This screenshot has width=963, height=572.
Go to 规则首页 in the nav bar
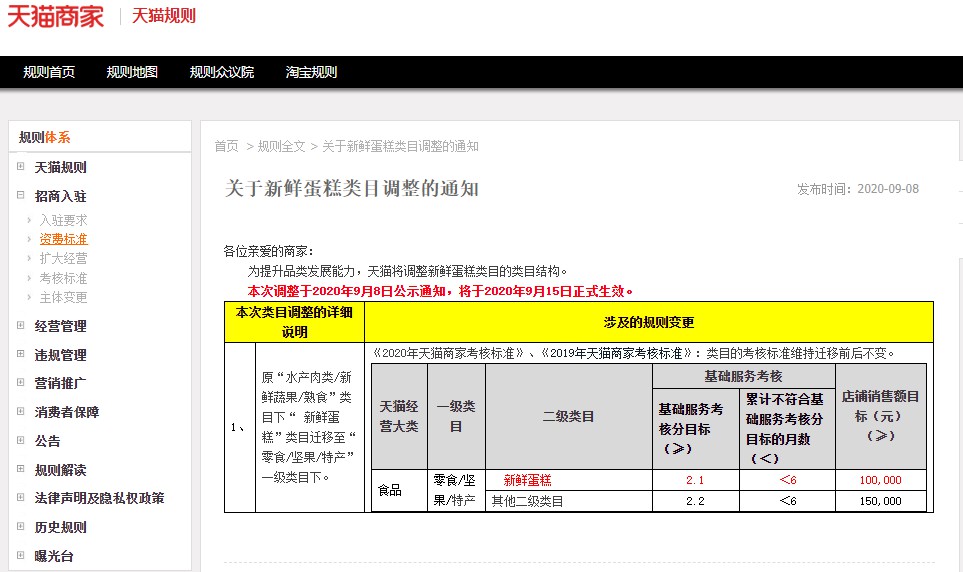(x=49, y=72)
